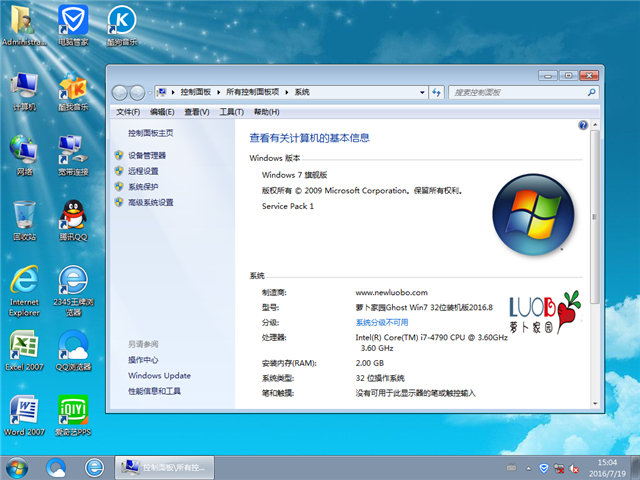
Task: Open 酷我音乐 desktop shortcut
Action: 73,91
